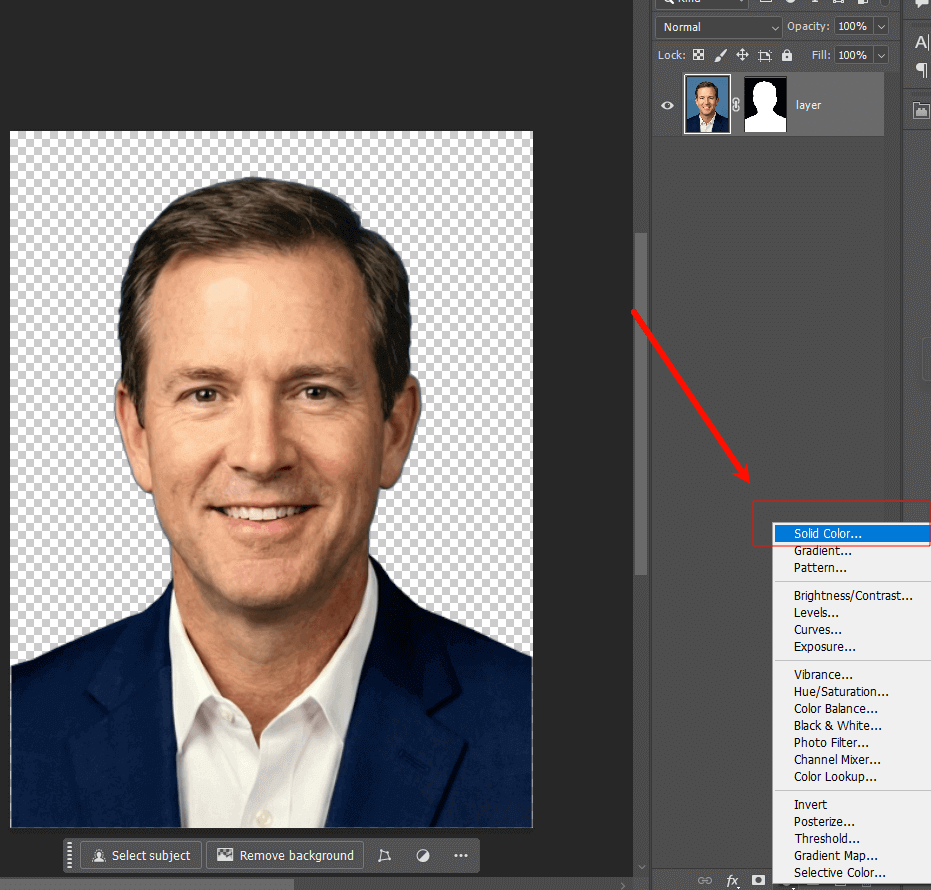Enable lock transparent pixels in Layers panel
The height and width of the screenshot is (890, 931).
coord(698,55)
